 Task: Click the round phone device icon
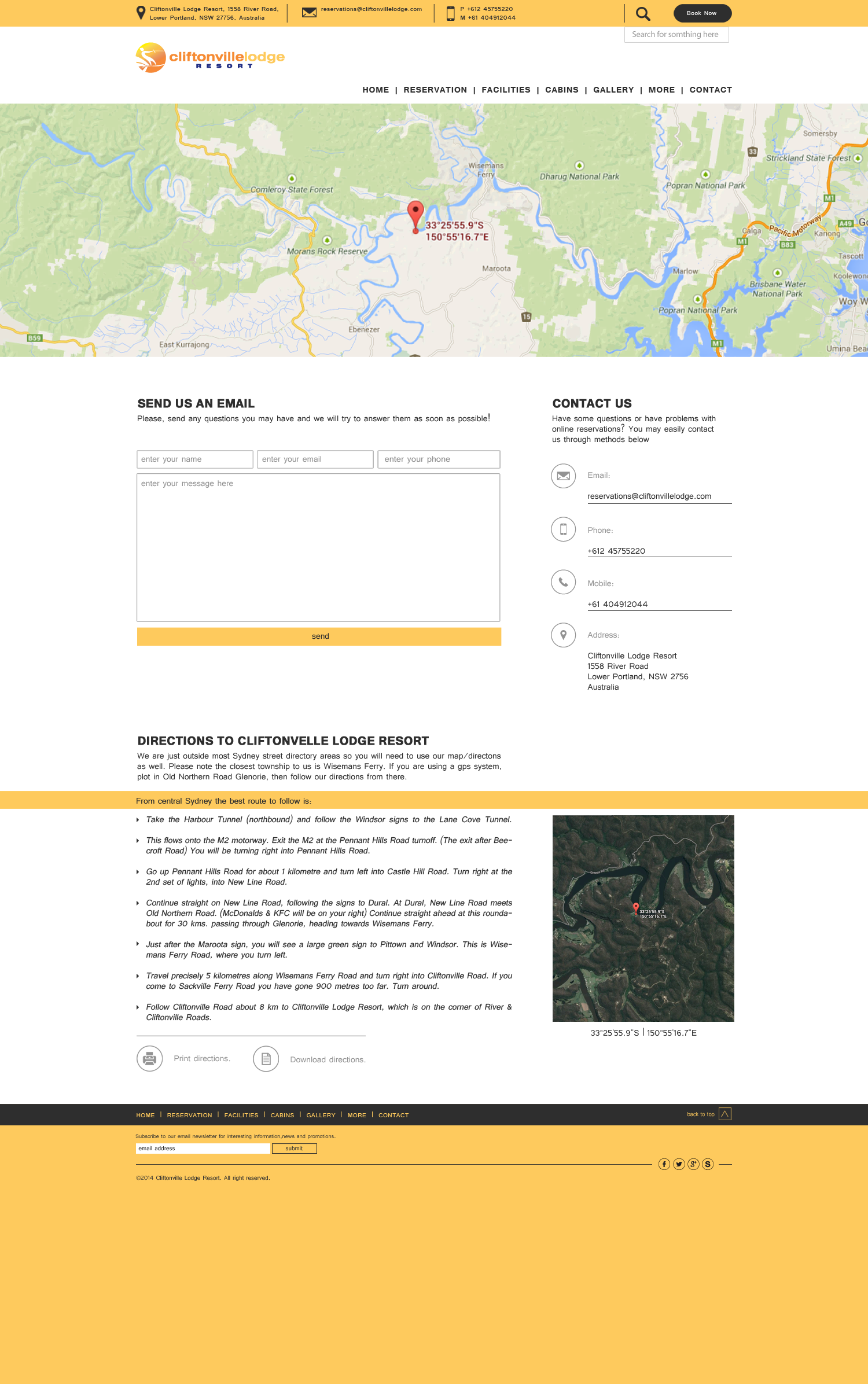coord(563,529)
